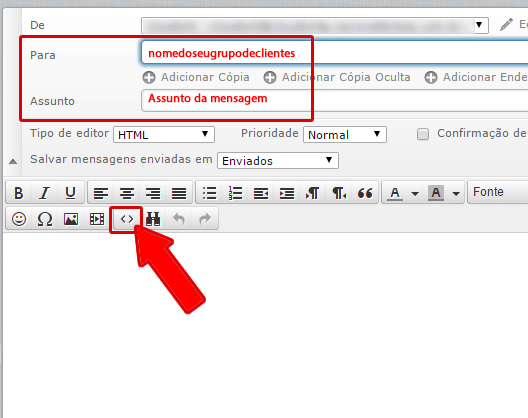Align text left

(101, 193)
